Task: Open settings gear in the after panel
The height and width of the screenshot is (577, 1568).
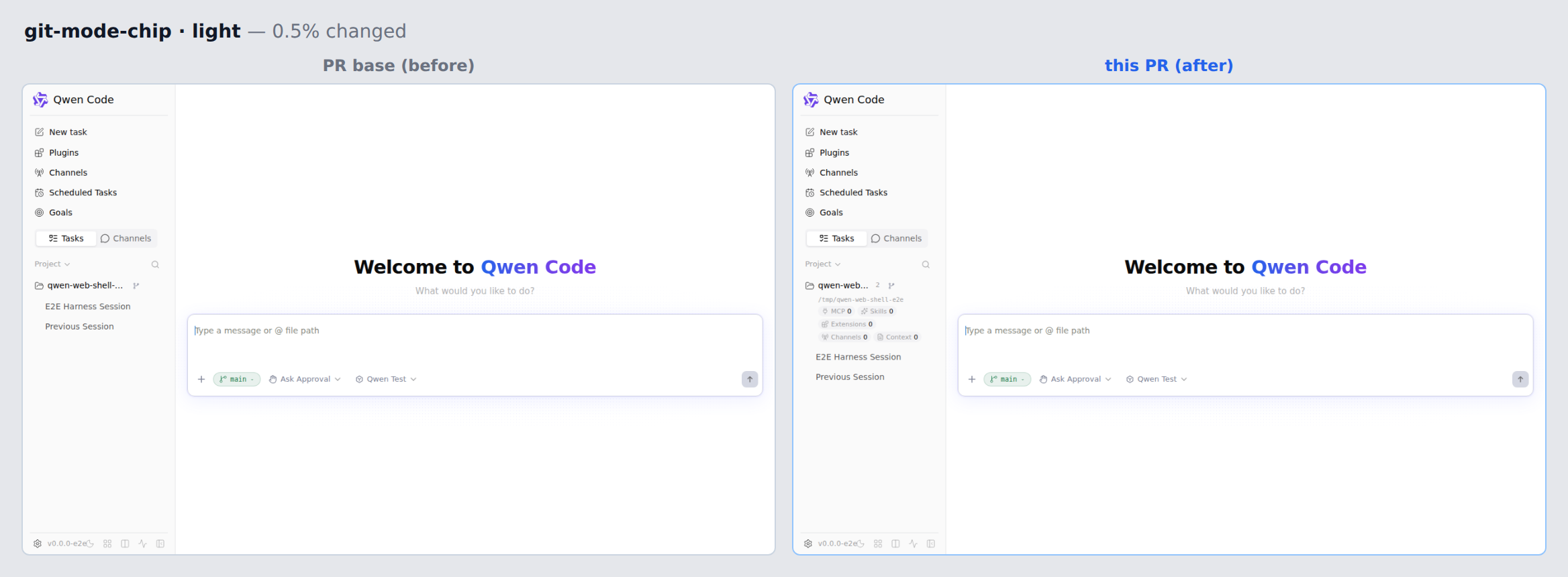Action: pyautogui.click(x=808, y=543)
